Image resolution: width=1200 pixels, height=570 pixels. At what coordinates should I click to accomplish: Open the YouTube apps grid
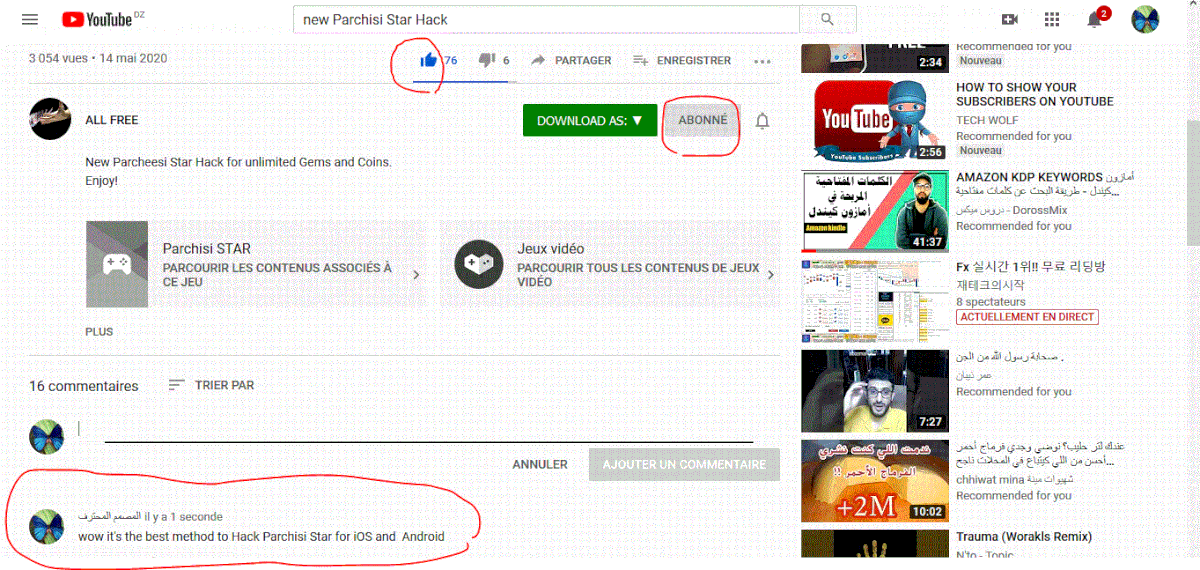click(x=1051, y=19)
